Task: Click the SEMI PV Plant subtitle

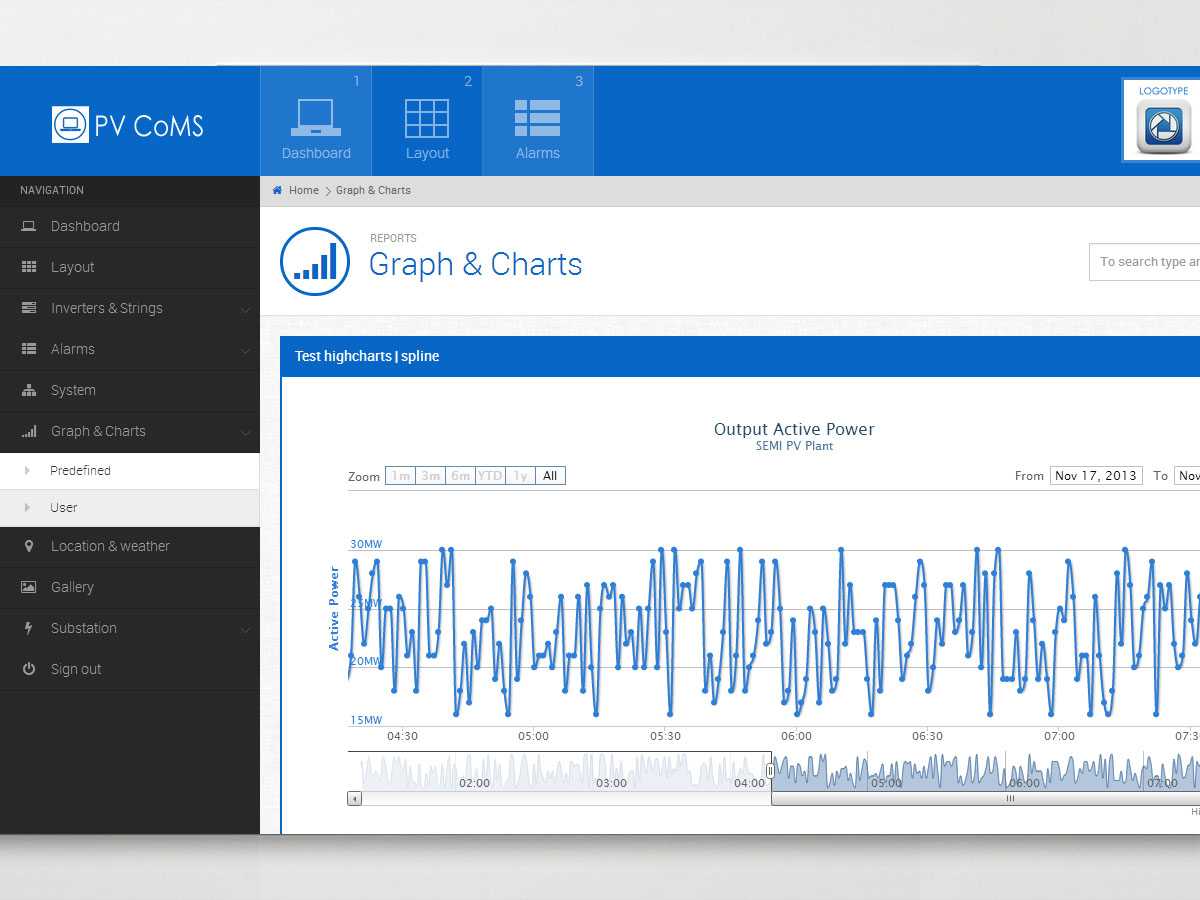Action: (794, 446)
